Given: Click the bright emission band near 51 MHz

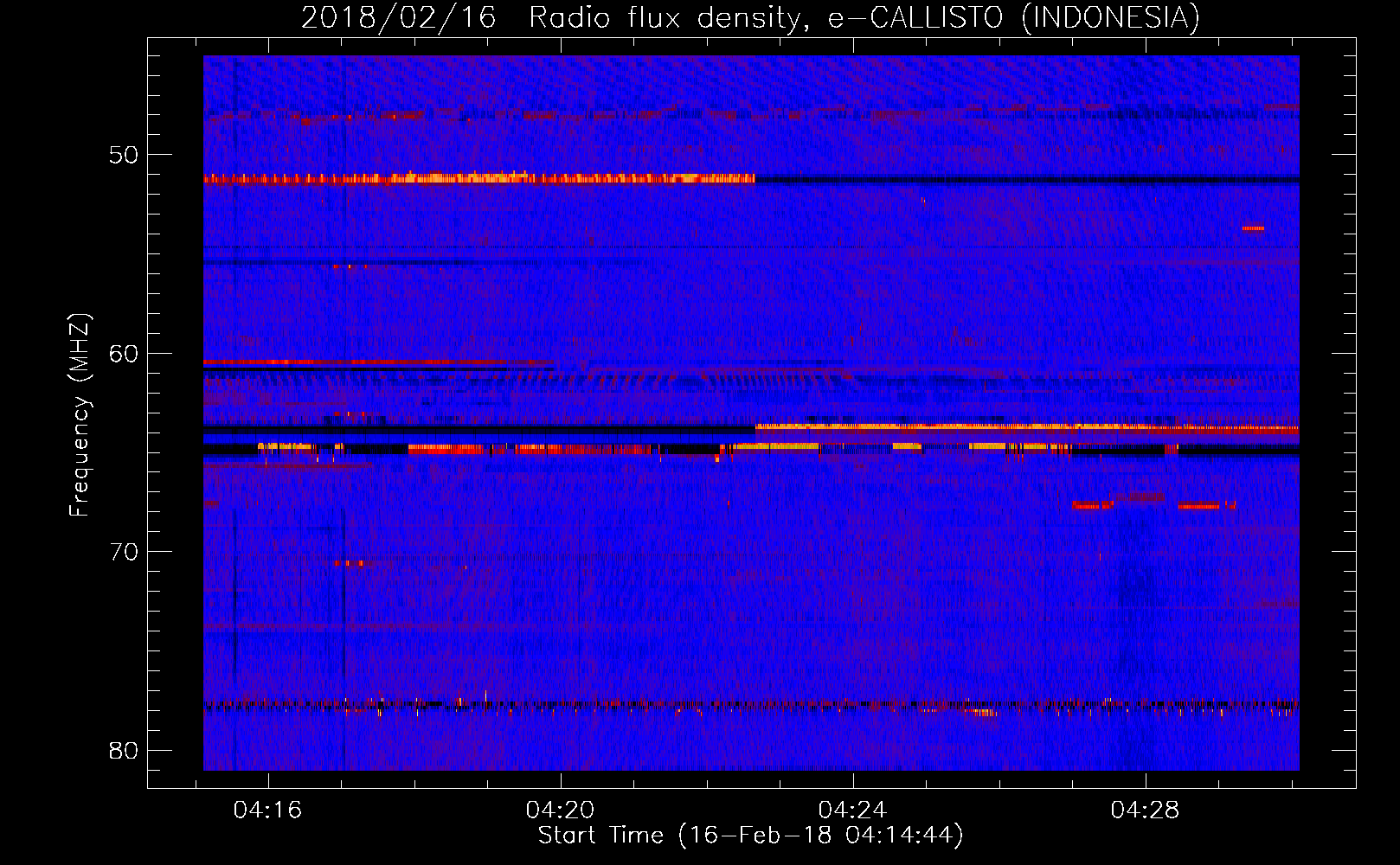Looking at the screenshot, I should [x=479, y=178].
